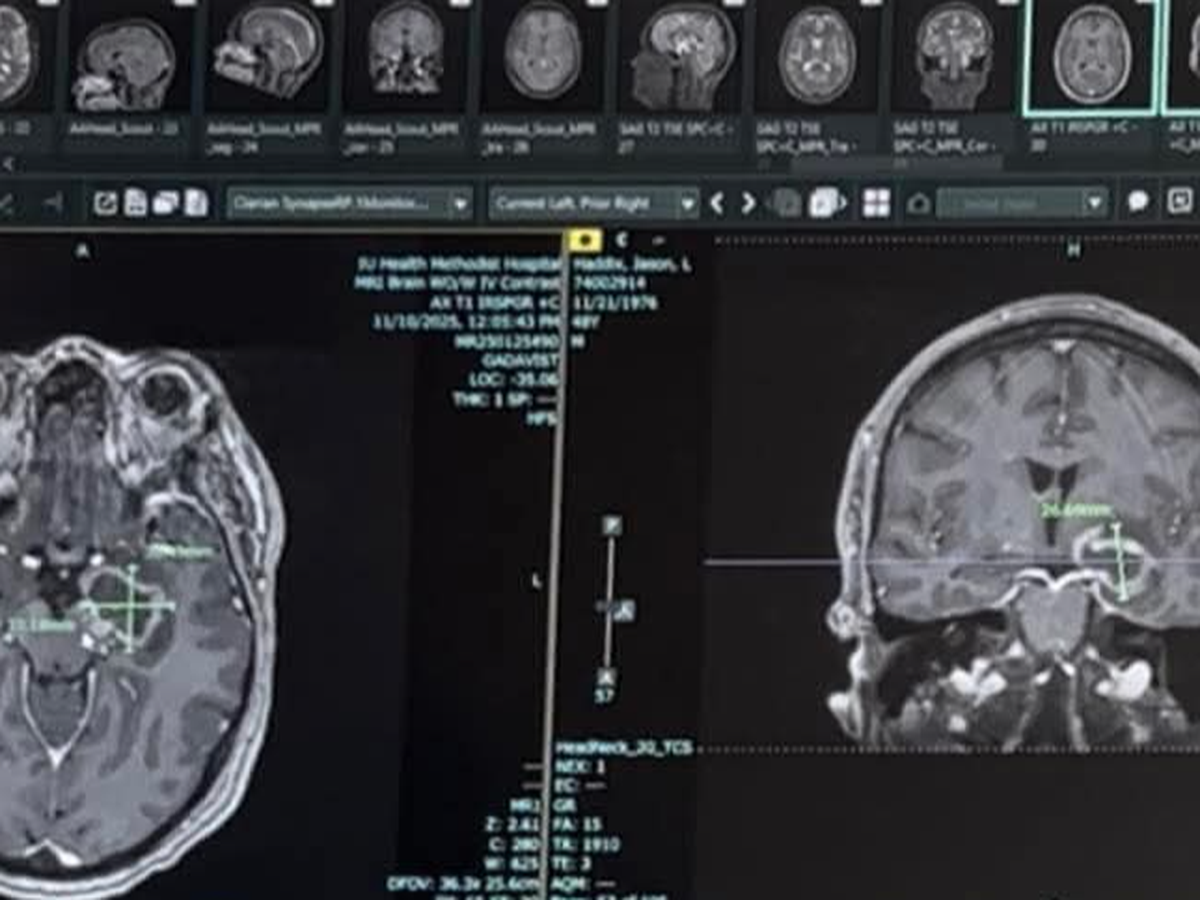1200x900 pixels.
Task: Toggle the crescent icon next to yellow marker
Action: pyautogui.click(x=621, y=240)
